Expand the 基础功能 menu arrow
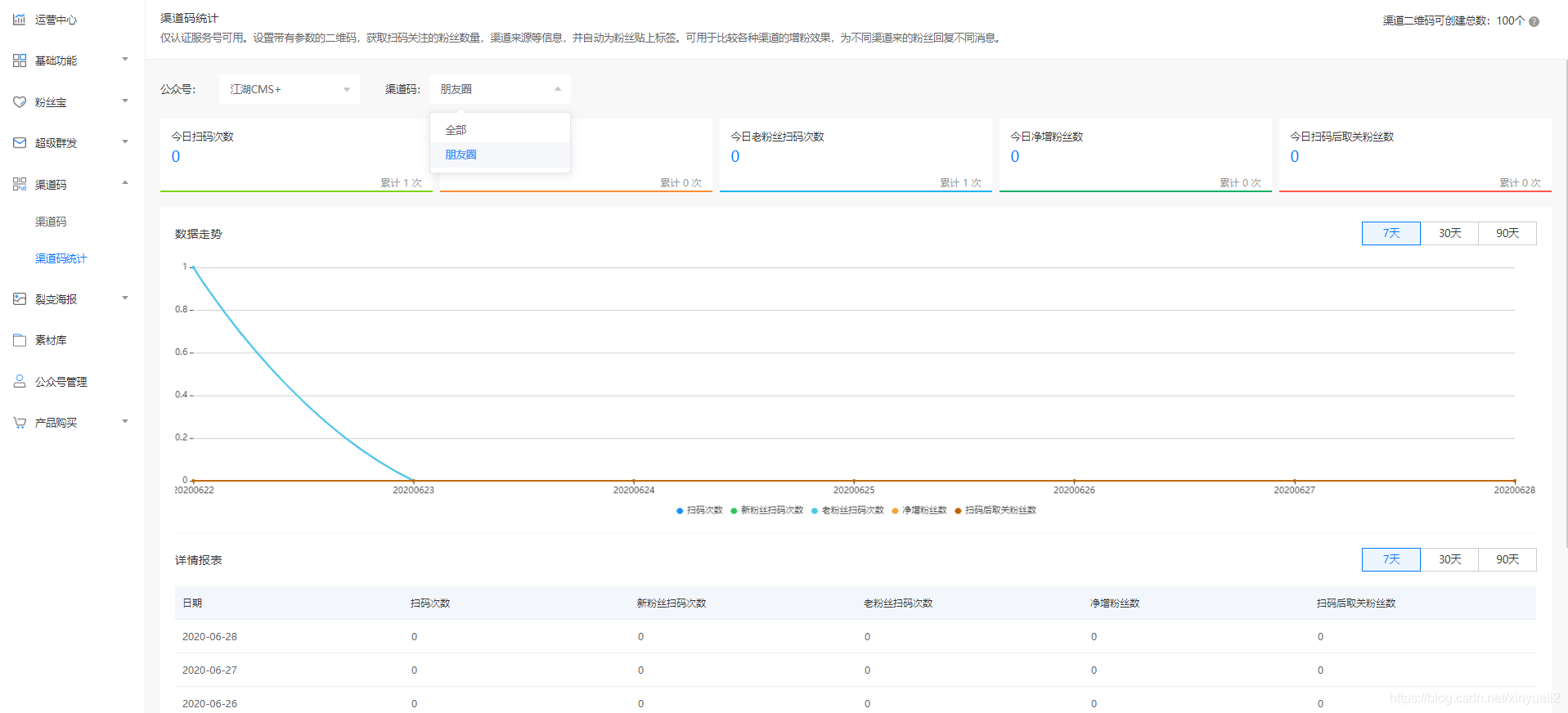The image size is (1568, 713). (x=125, y=59)
